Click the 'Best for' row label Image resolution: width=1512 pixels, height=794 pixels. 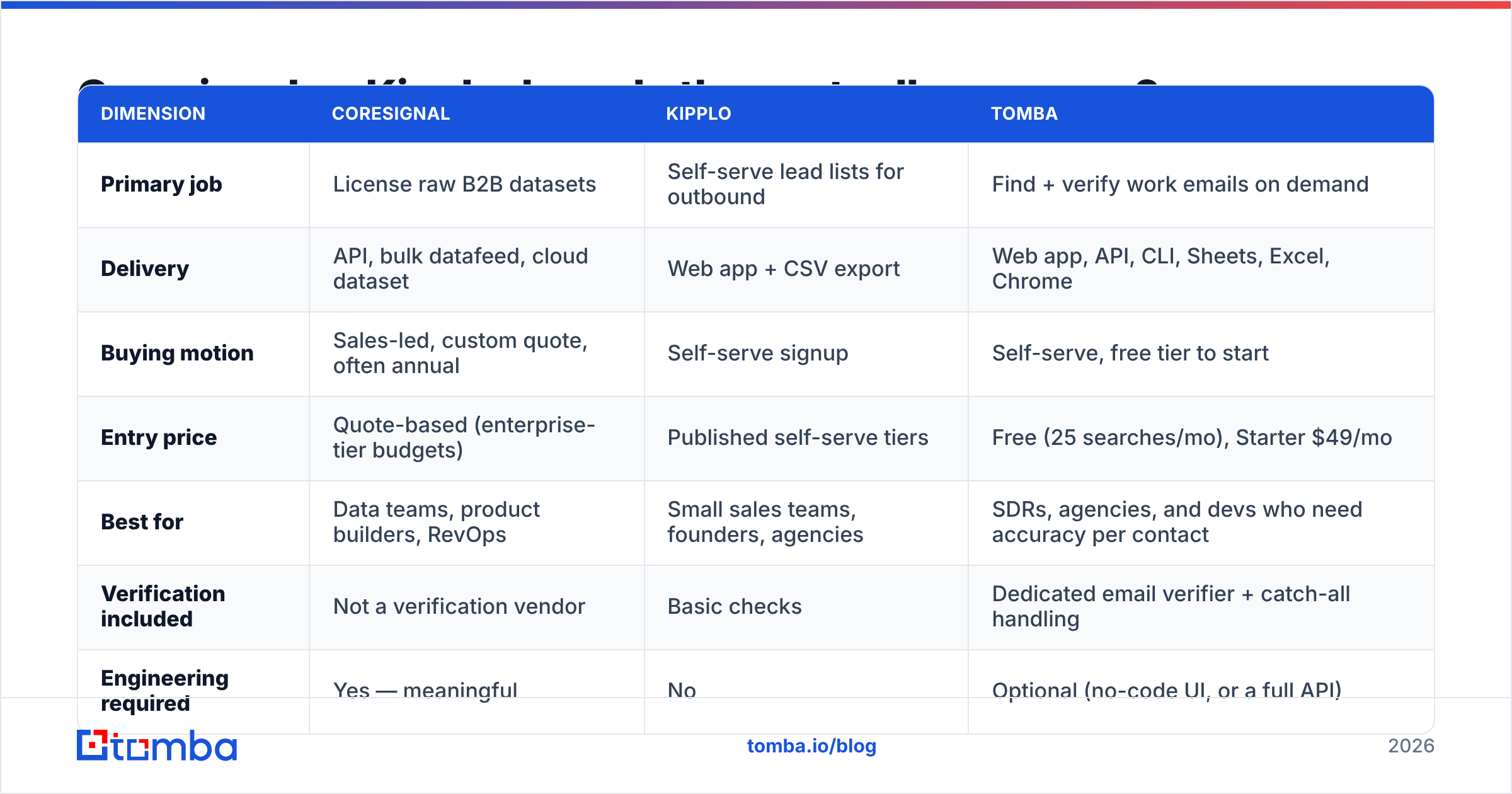pos(142,522)
